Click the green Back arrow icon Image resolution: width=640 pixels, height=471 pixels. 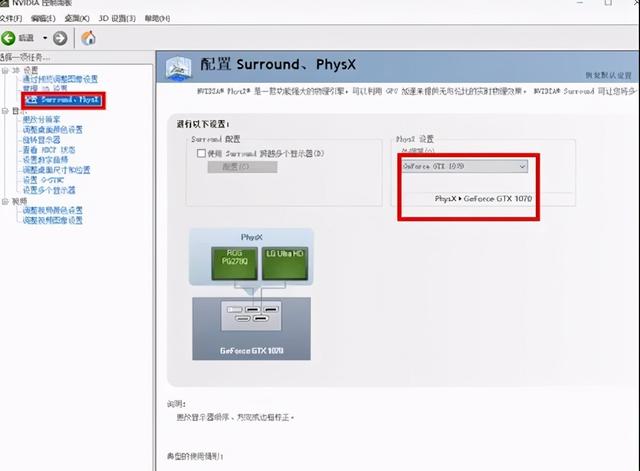pos(8,38)
